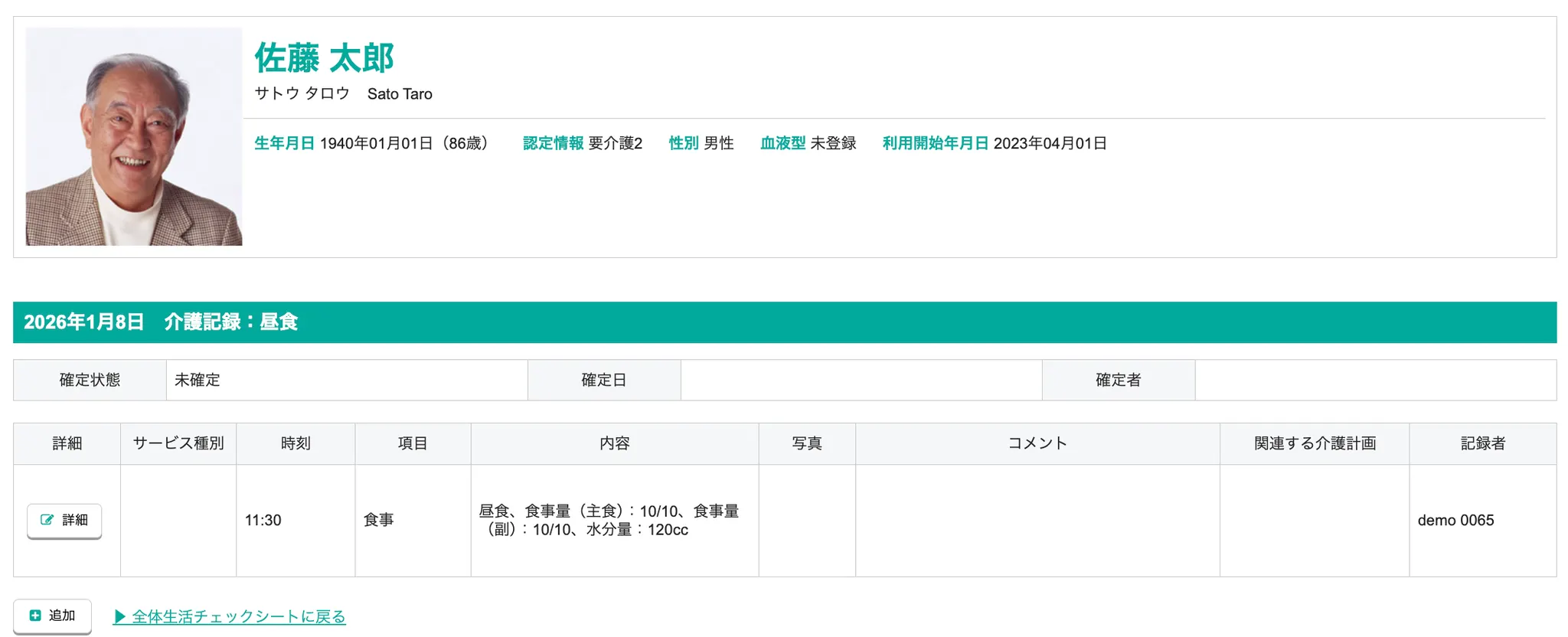Screen dimensions: 1568x637
Task: Click the content cell with 昼食、食事量
Action: (x=615, y=521)
